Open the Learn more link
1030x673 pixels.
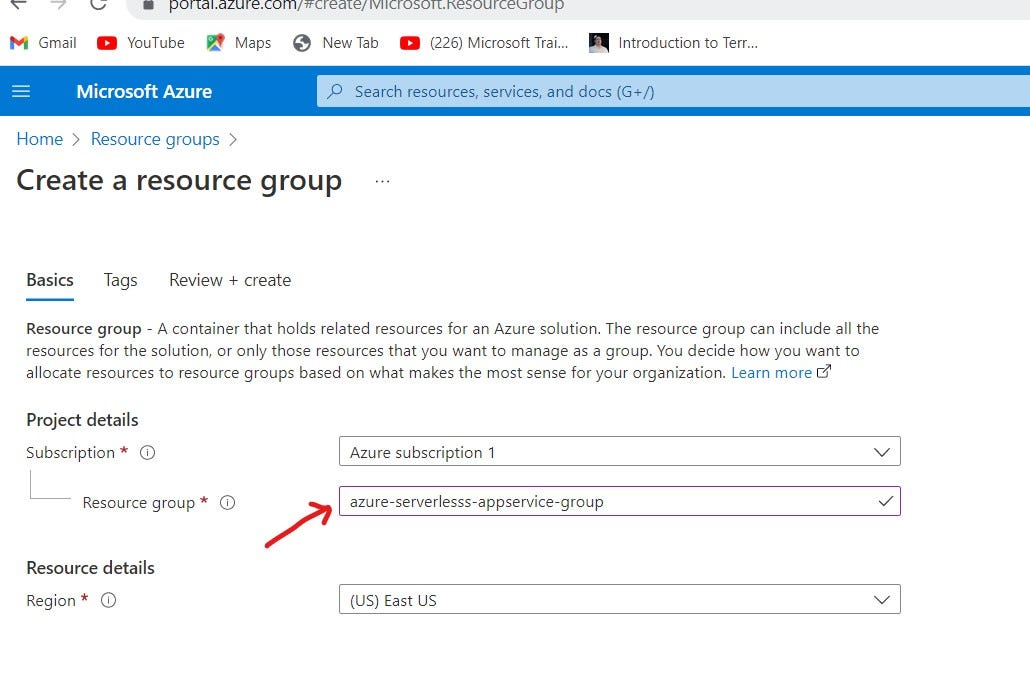771,372
